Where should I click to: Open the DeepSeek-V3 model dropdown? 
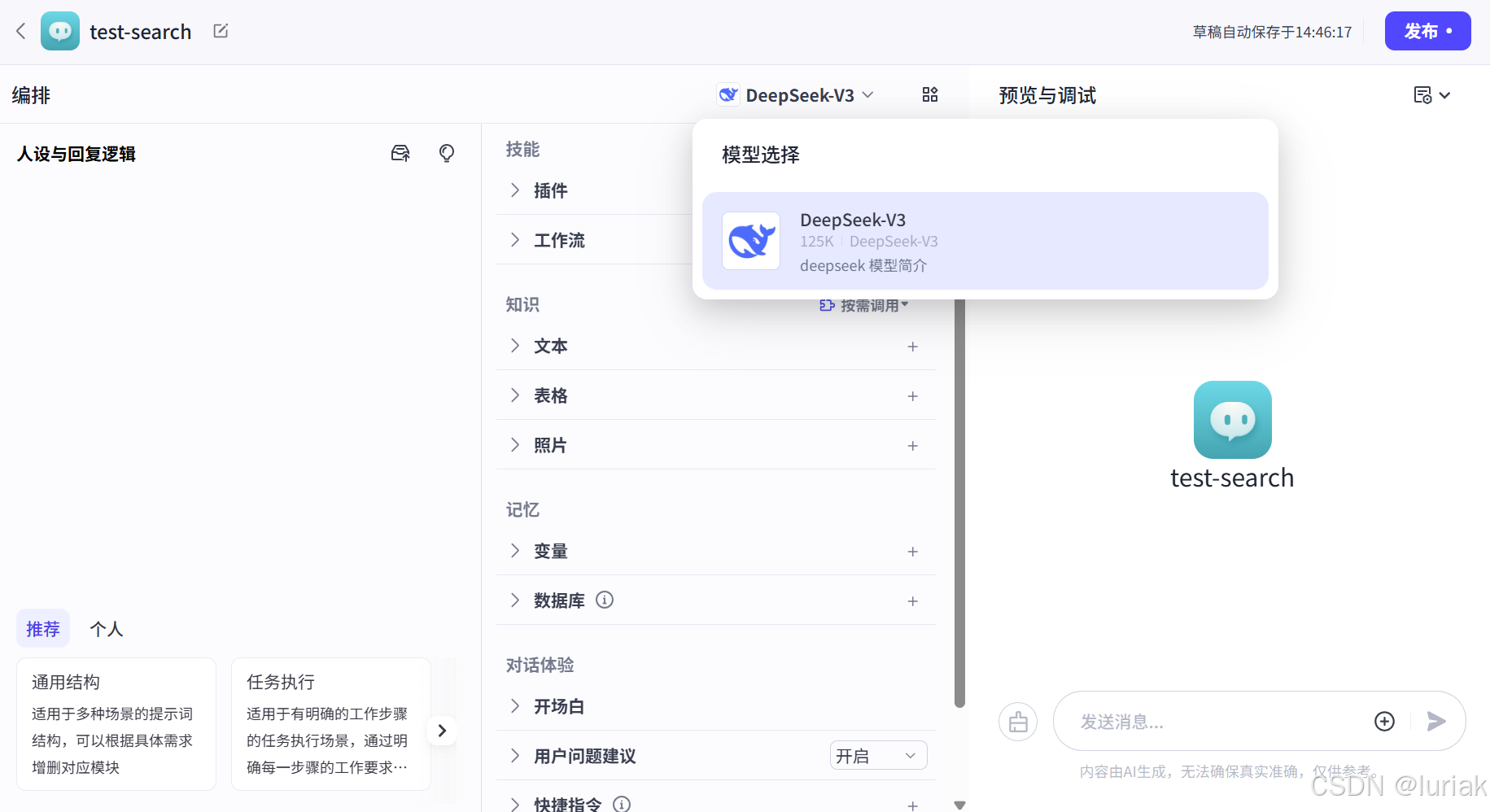[797, 95]
